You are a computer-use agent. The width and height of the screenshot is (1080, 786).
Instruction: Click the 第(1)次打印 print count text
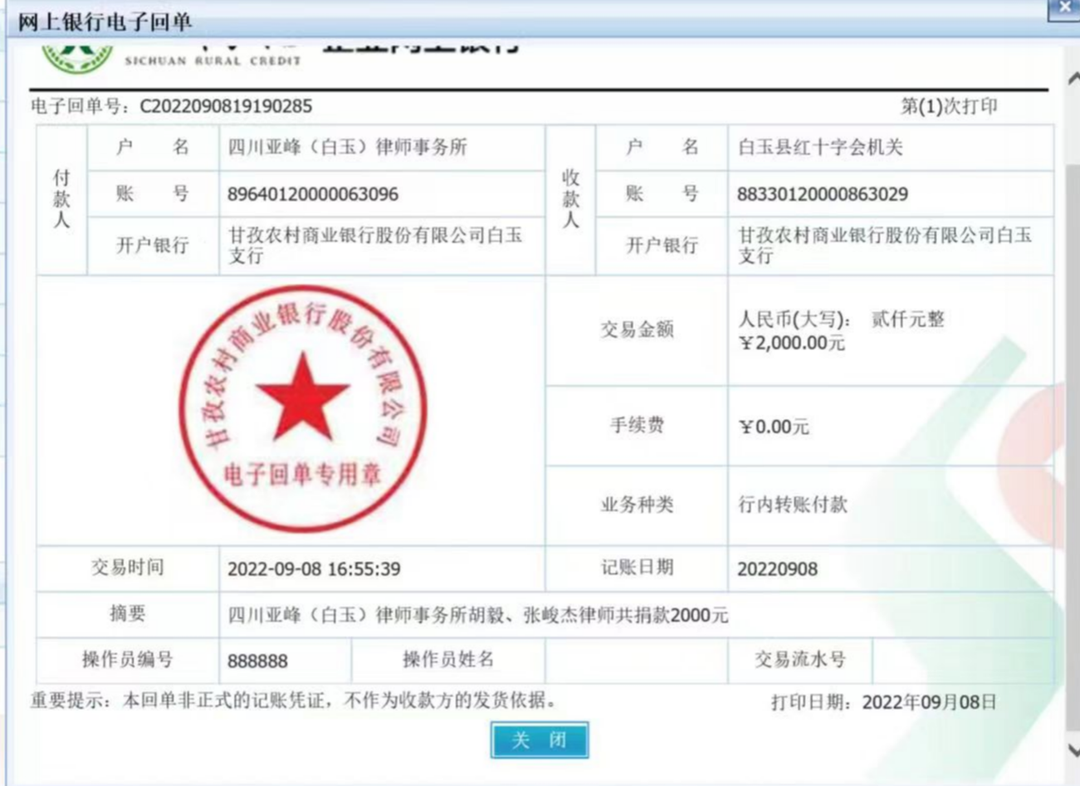click(x=949, y=106)
